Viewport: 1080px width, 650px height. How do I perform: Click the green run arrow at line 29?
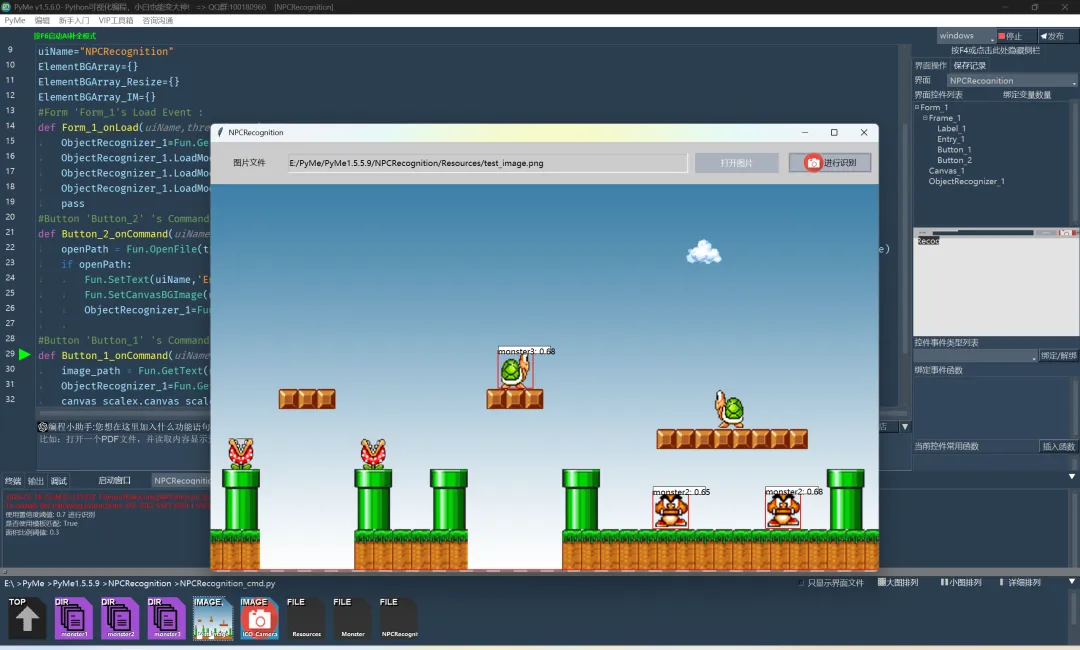click(25, 355)
